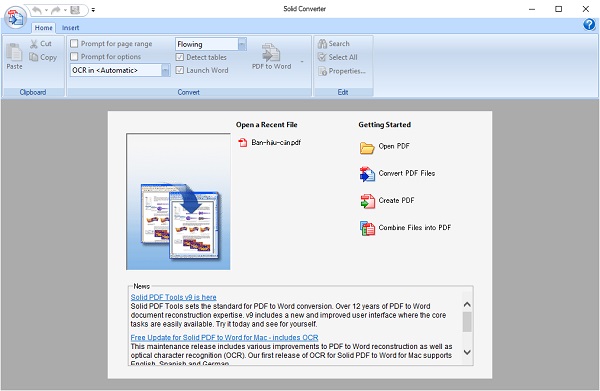Click the conversion illustration thumbnail
600x391 pixels.
(x=178, y=202)
